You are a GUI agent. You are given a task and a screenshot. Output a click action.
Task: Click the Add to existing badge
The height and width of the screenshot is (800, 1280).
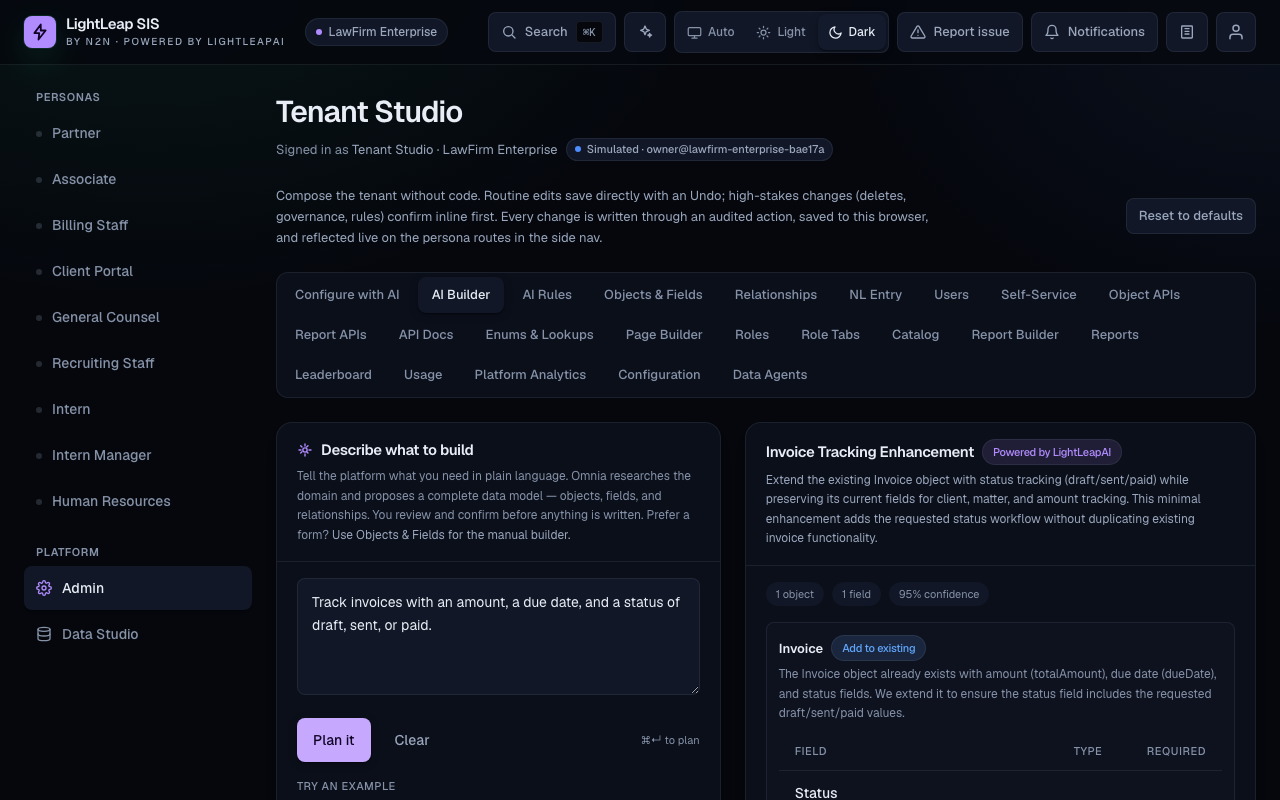coord(878,648)
